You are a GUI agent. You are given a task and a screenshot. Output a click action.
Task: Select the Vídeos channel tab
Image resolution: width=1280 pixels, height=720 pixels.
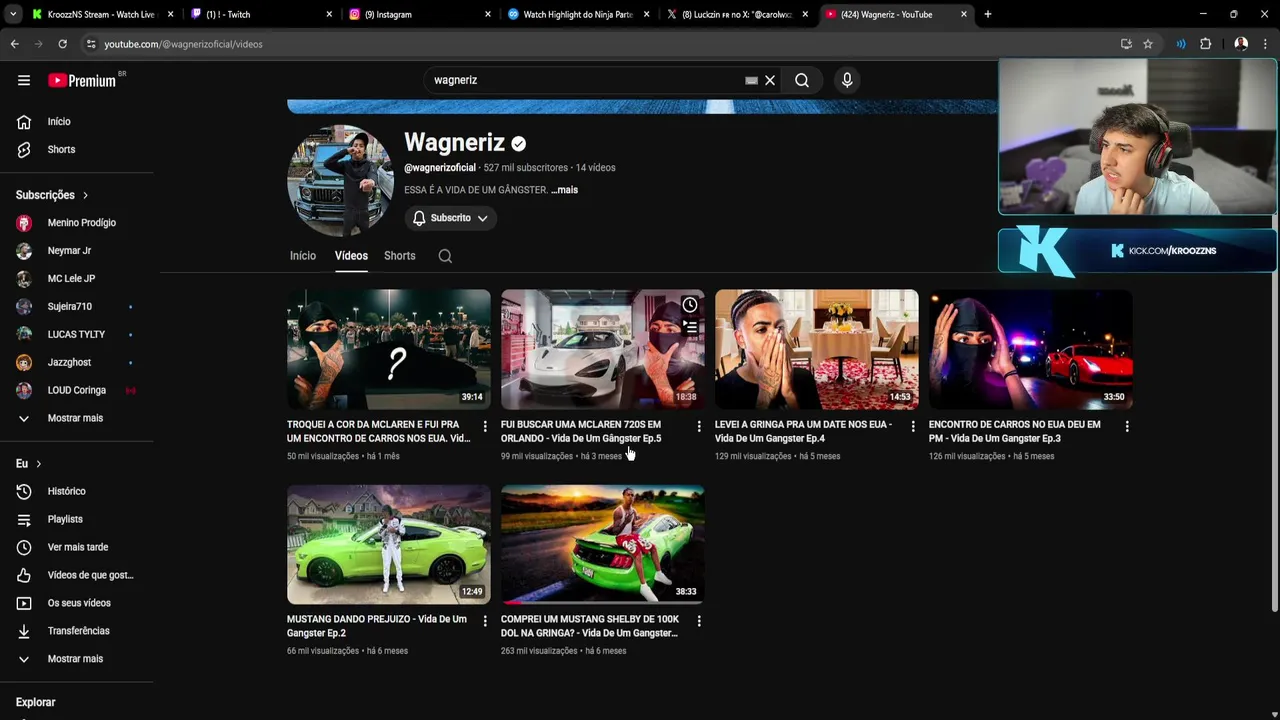tap(351, 256)
